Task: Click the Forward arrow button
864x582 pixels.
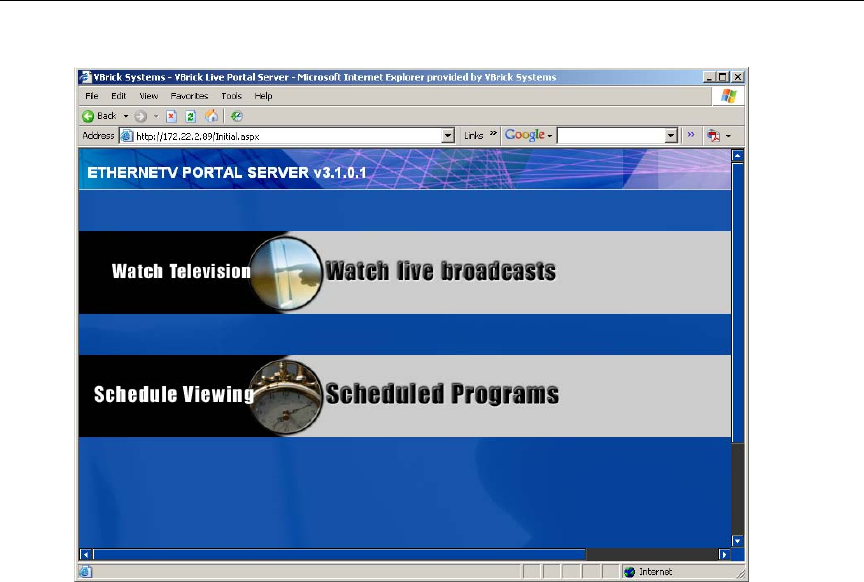Action: coord(141,116)
